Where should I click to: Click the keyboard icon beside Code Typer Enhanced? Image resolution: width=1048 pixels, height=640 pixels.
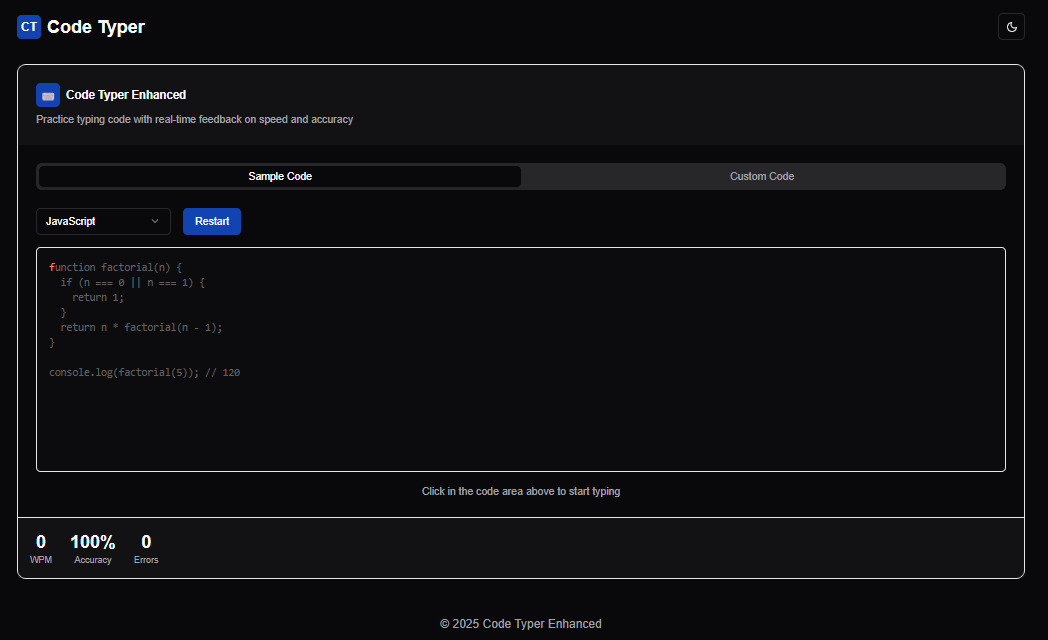tap(48, 94)
